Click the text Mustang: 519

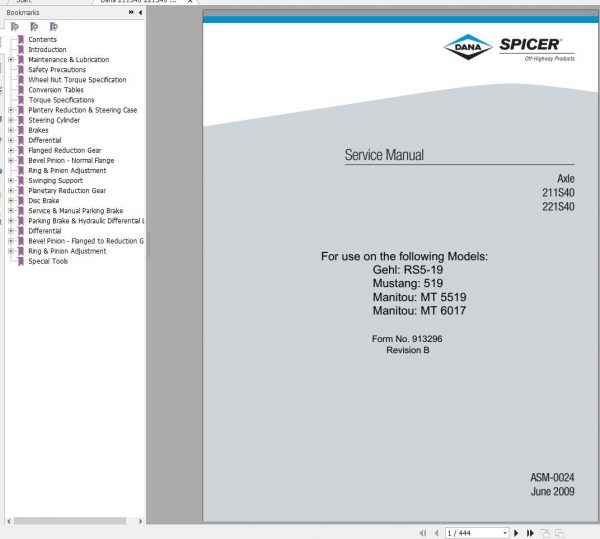coord(408,283)
